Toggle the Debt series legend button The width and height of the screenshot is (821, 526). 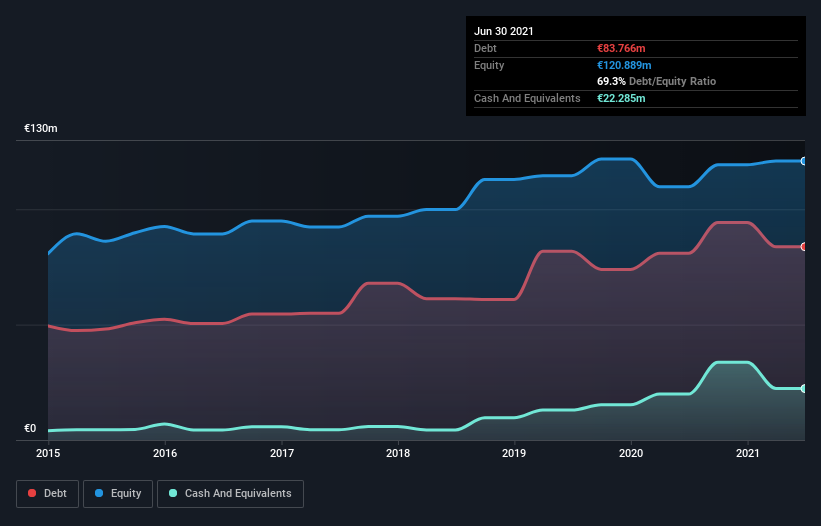tap(48, 494)
